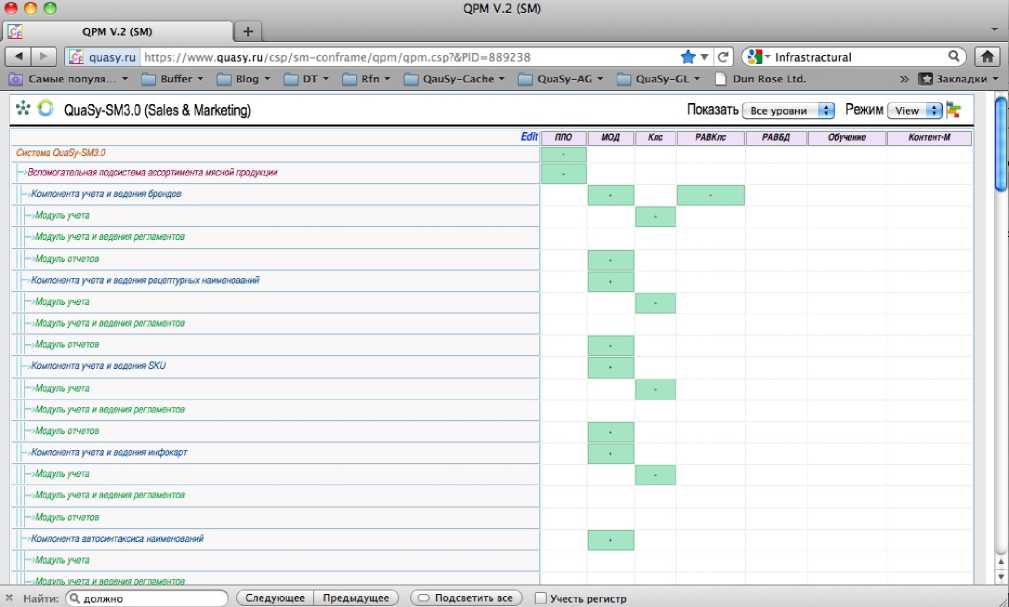
Task: Open the QauSy-Cache bookmarks folder
Action: (x=455, y=79)
